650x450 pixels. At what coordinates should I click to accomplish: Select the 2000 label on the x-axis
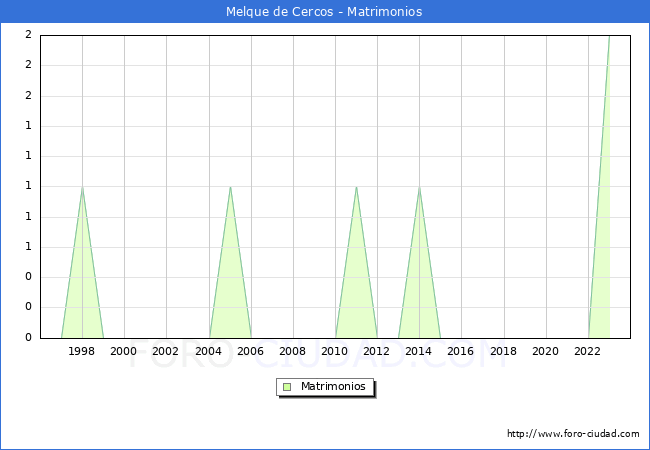[x=124, y=351]
